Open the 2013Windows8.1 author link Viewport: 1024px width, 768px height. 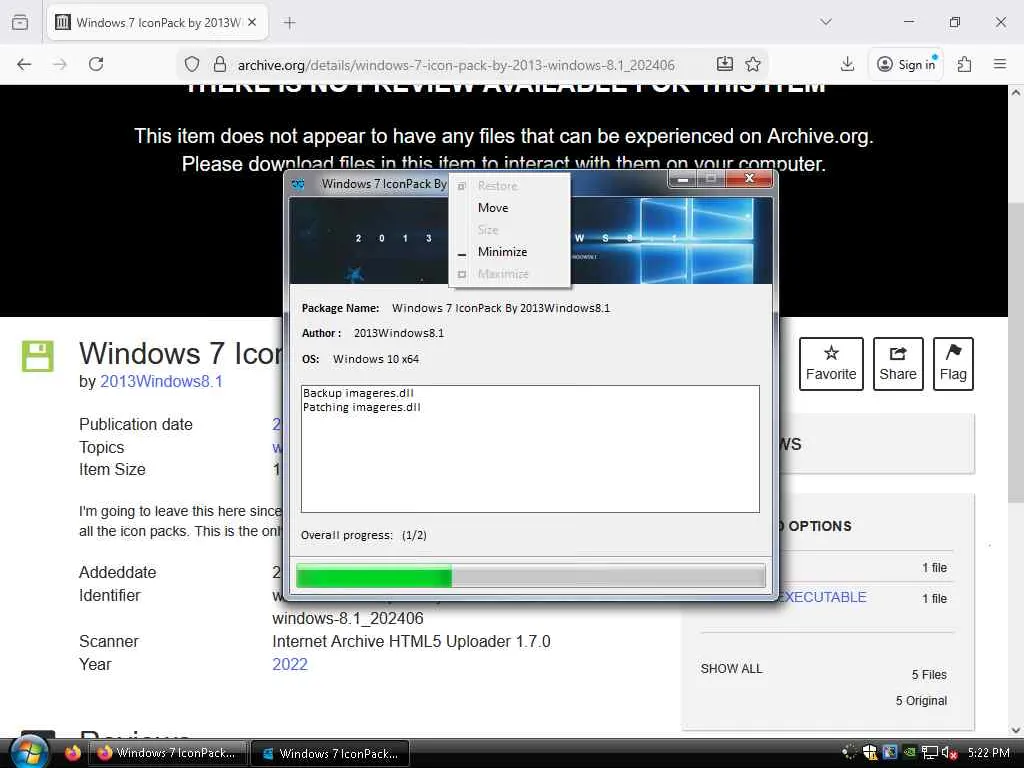pos(161,381)
